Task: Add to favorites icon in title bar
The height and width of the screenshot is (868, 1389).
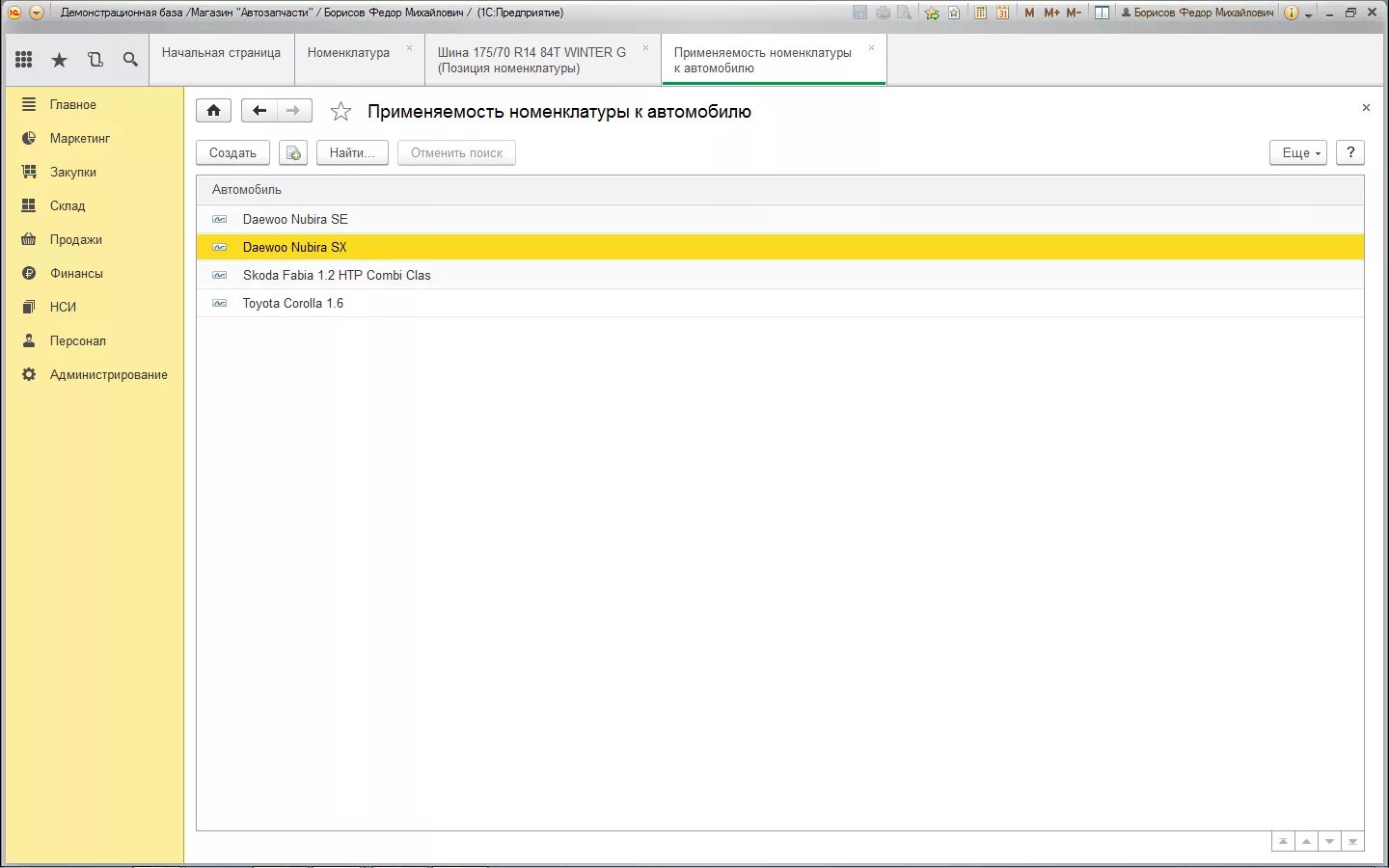Action: coord(932,13)
